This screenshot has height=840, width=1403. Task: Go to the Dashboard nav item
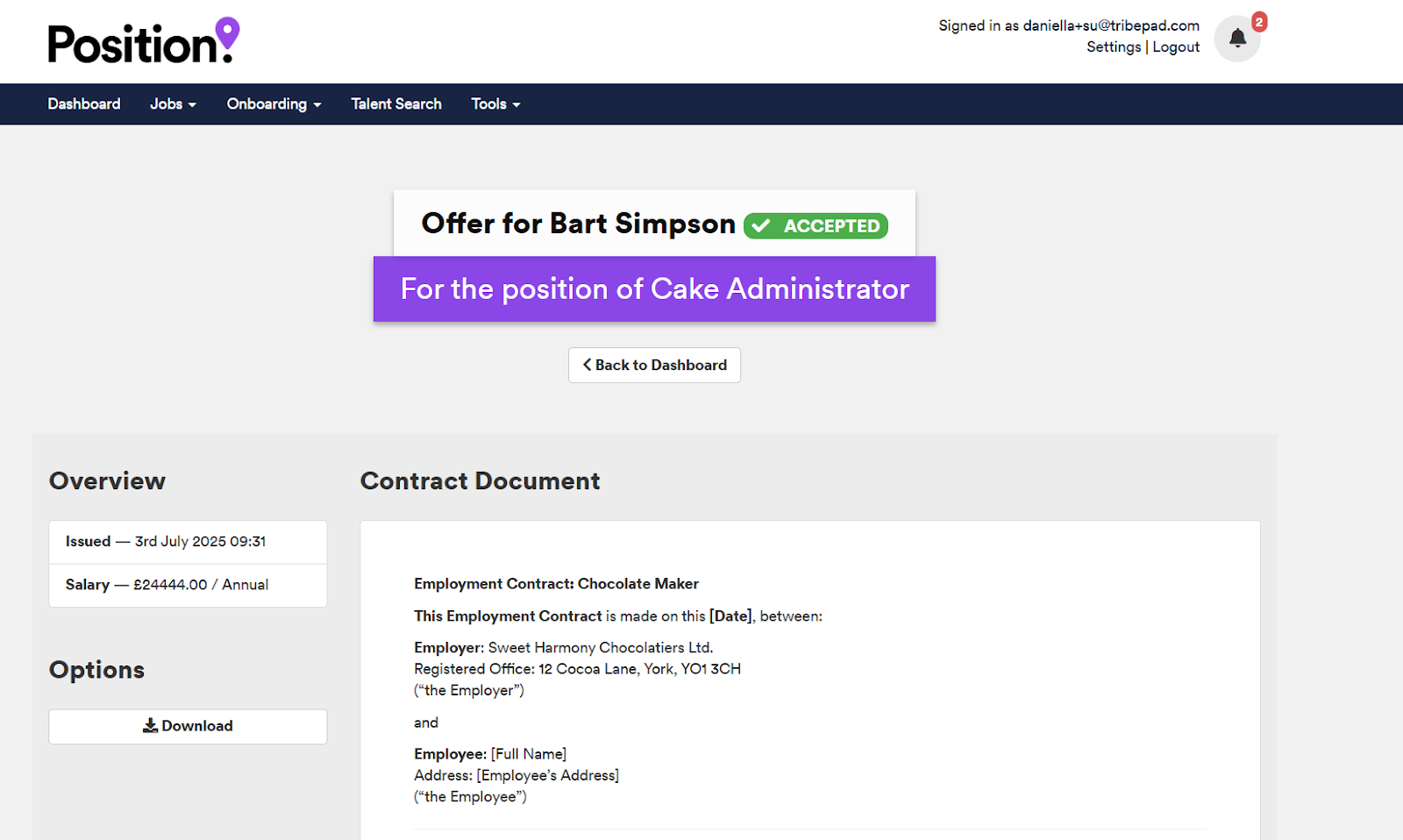[x=84, y=104]
